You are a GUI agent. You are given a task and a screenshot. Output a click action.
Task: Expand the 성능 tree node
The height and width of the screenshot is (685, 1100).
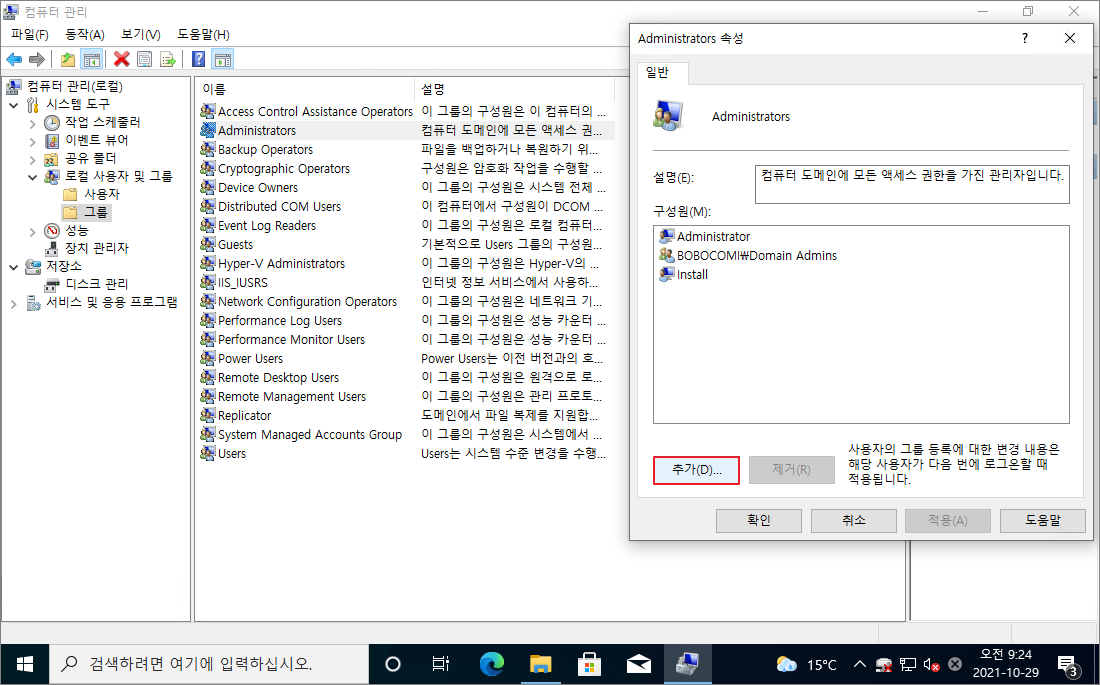(x=32, y=231)
